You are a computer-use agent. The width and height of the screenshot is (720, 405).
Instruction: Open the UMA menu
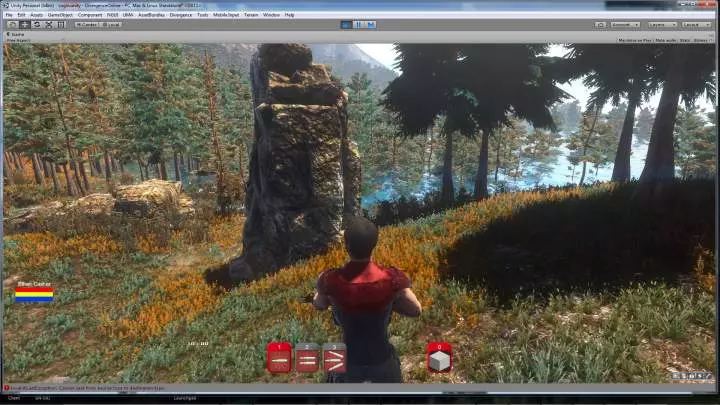point(128,15)
